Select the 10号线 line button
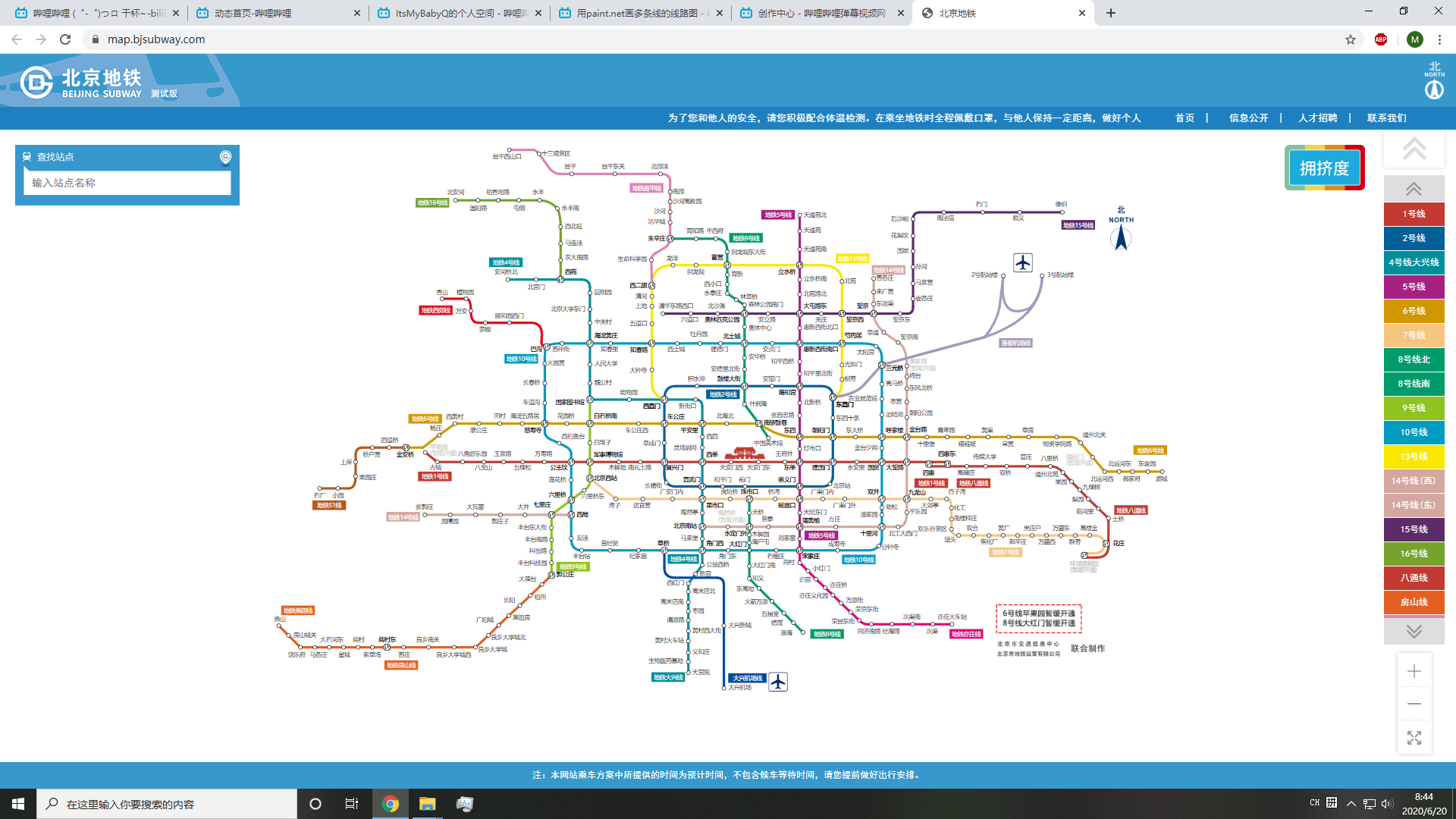This screenshot has height=819, width=1456. coord(1414,432)
